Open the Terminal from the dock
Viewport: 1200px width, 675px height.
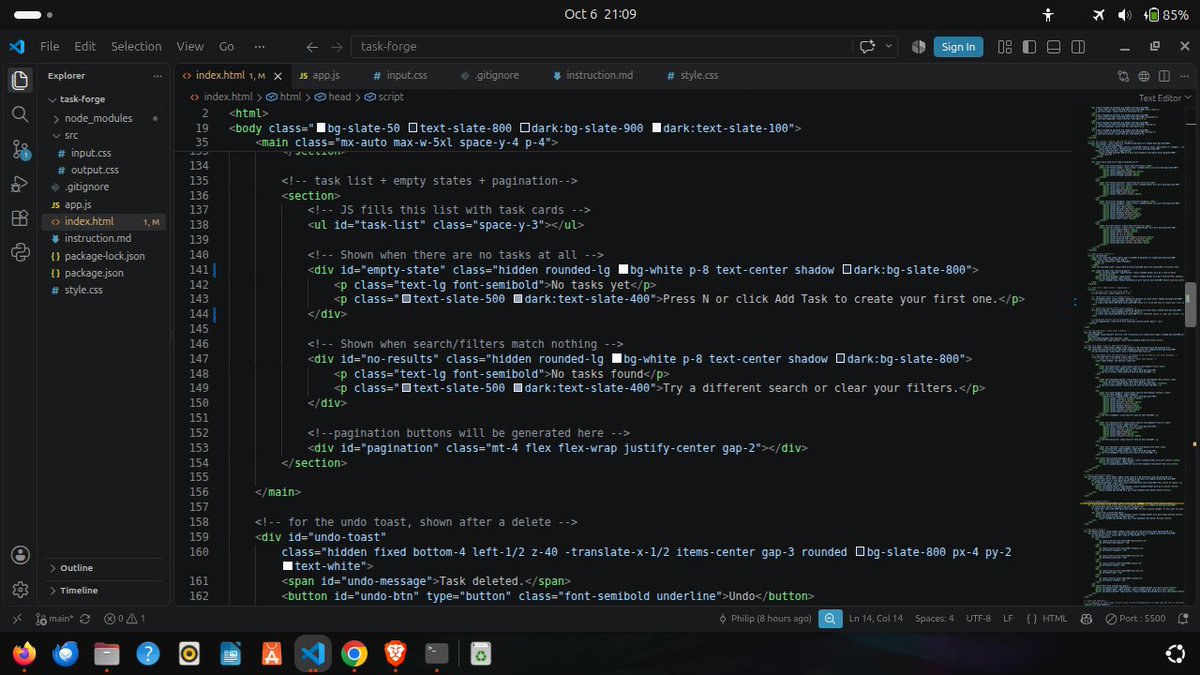pyautogui.click(x=436, y=654)
